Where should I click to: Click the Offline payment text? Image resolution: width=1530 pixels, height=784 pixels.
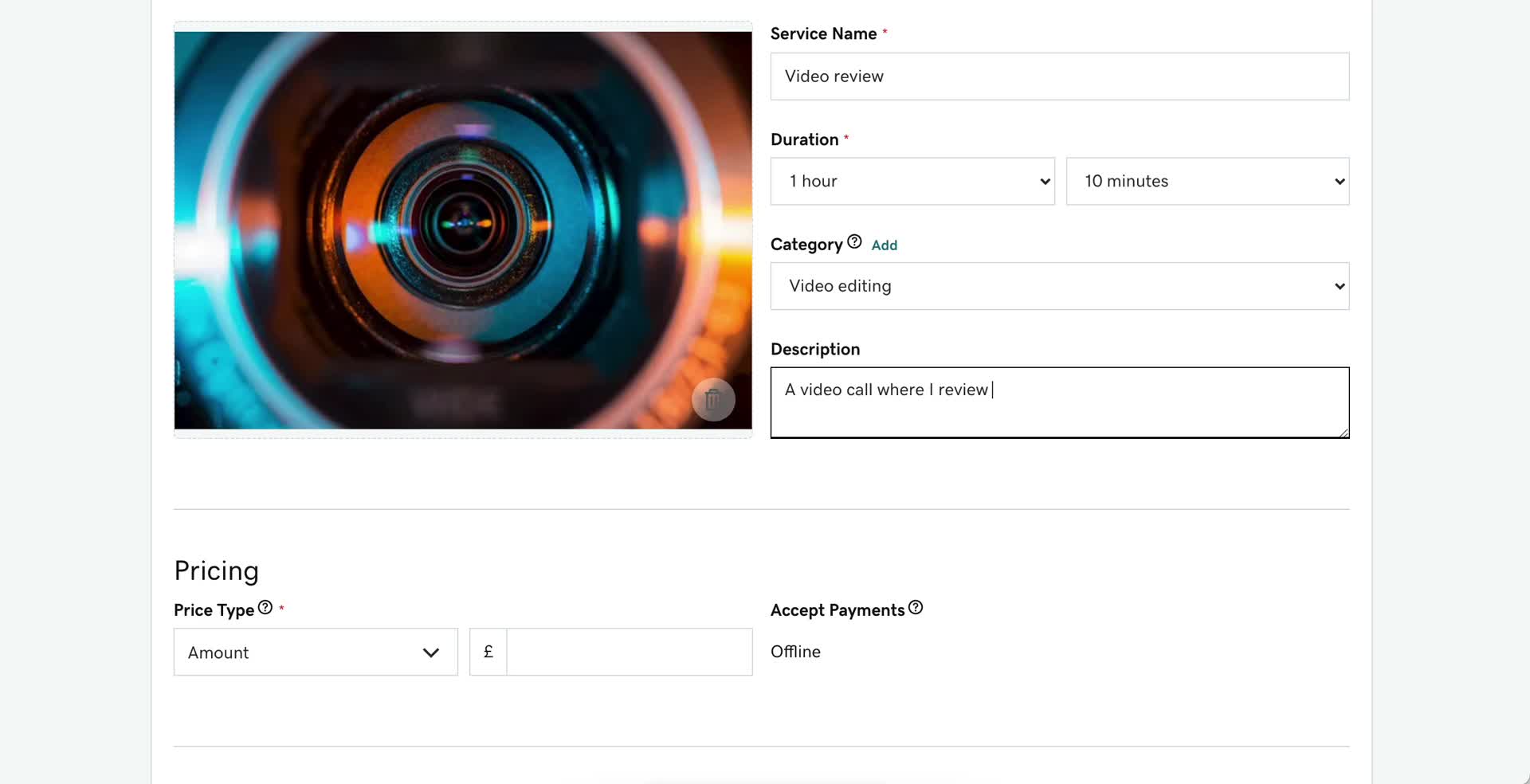tap(795, 652)
